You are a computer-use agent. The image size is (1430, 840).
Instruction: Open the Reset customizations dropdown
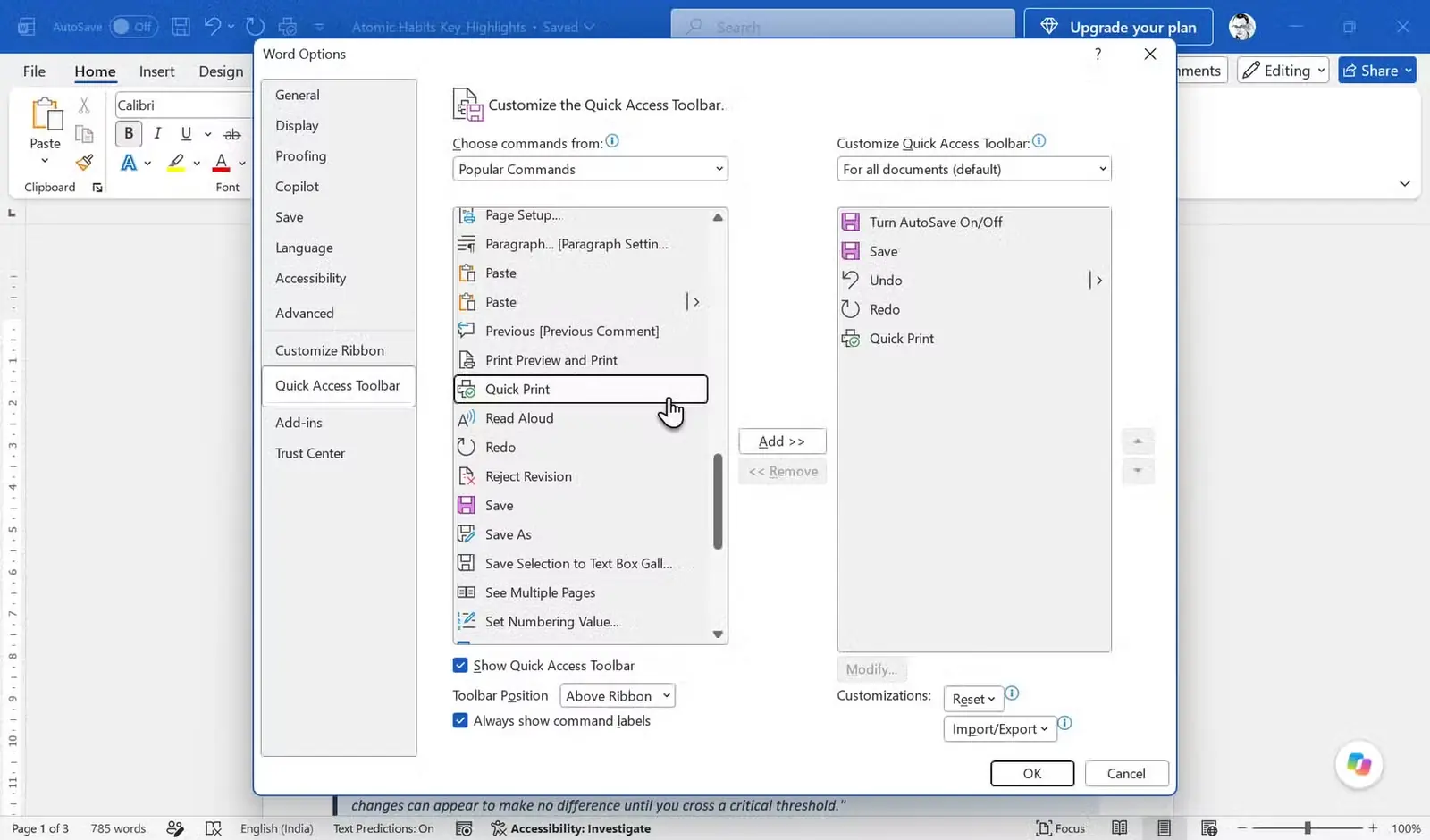point(973,699)
